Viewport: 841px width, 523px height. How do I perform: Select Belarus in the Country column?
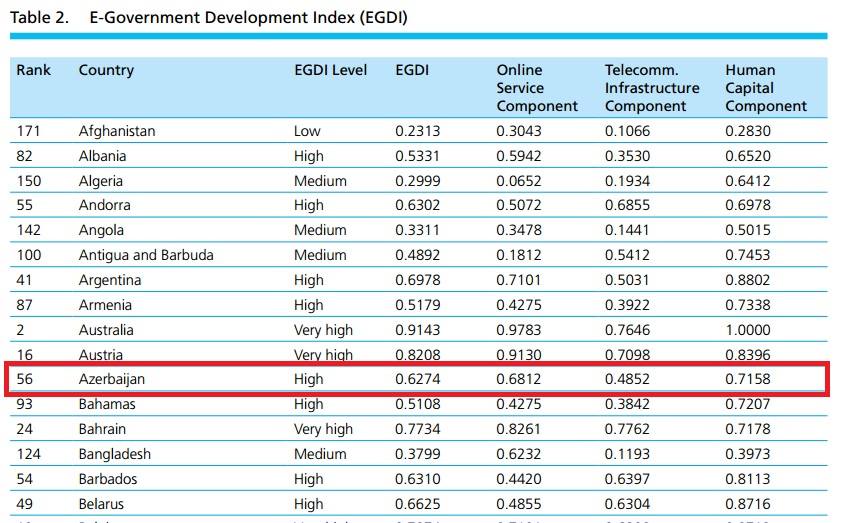click(104, 504)
